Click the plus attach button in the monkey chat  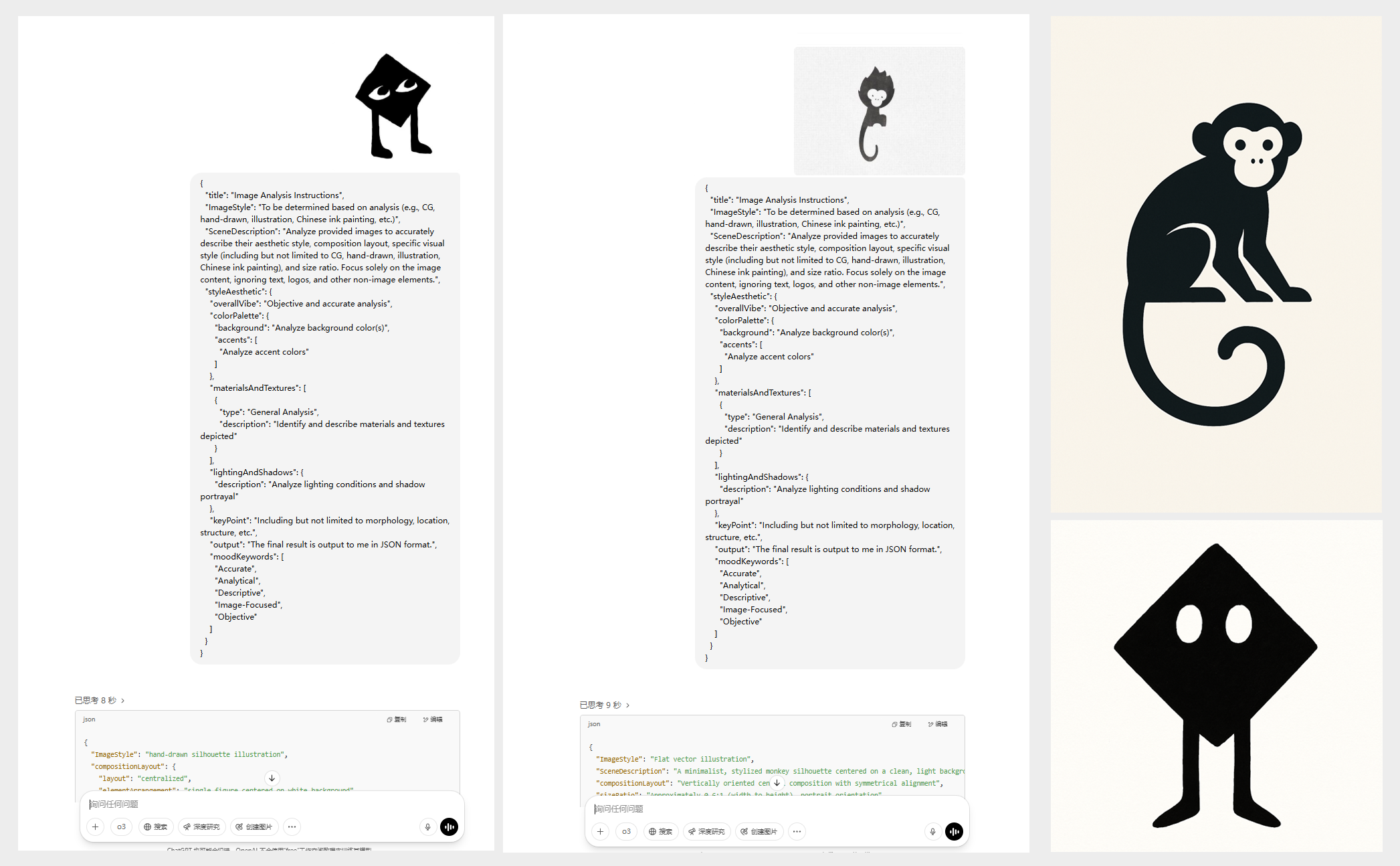pos(600,832)
